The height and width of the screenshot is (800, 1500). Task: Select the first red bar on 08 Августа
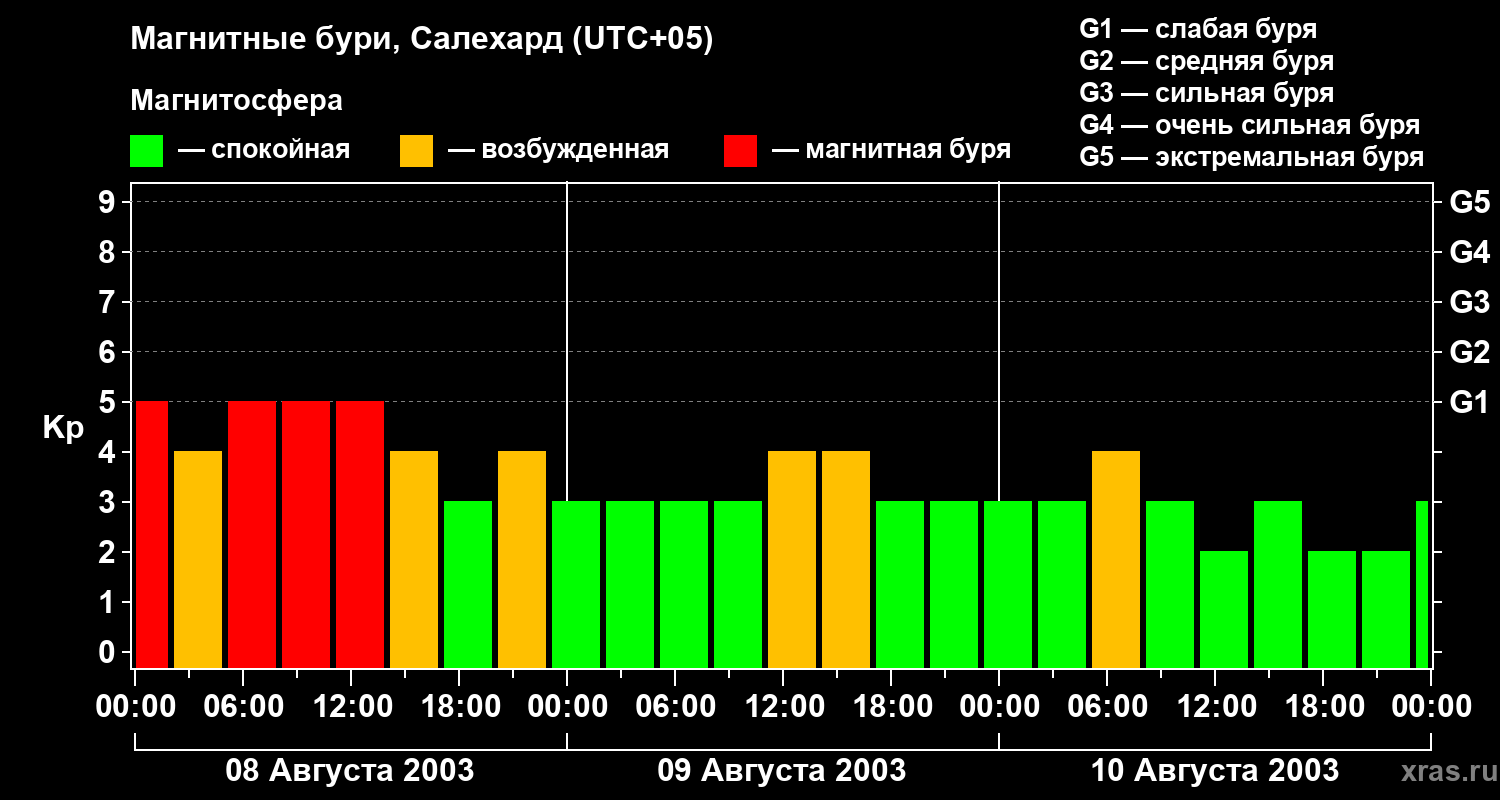[152, 534]
